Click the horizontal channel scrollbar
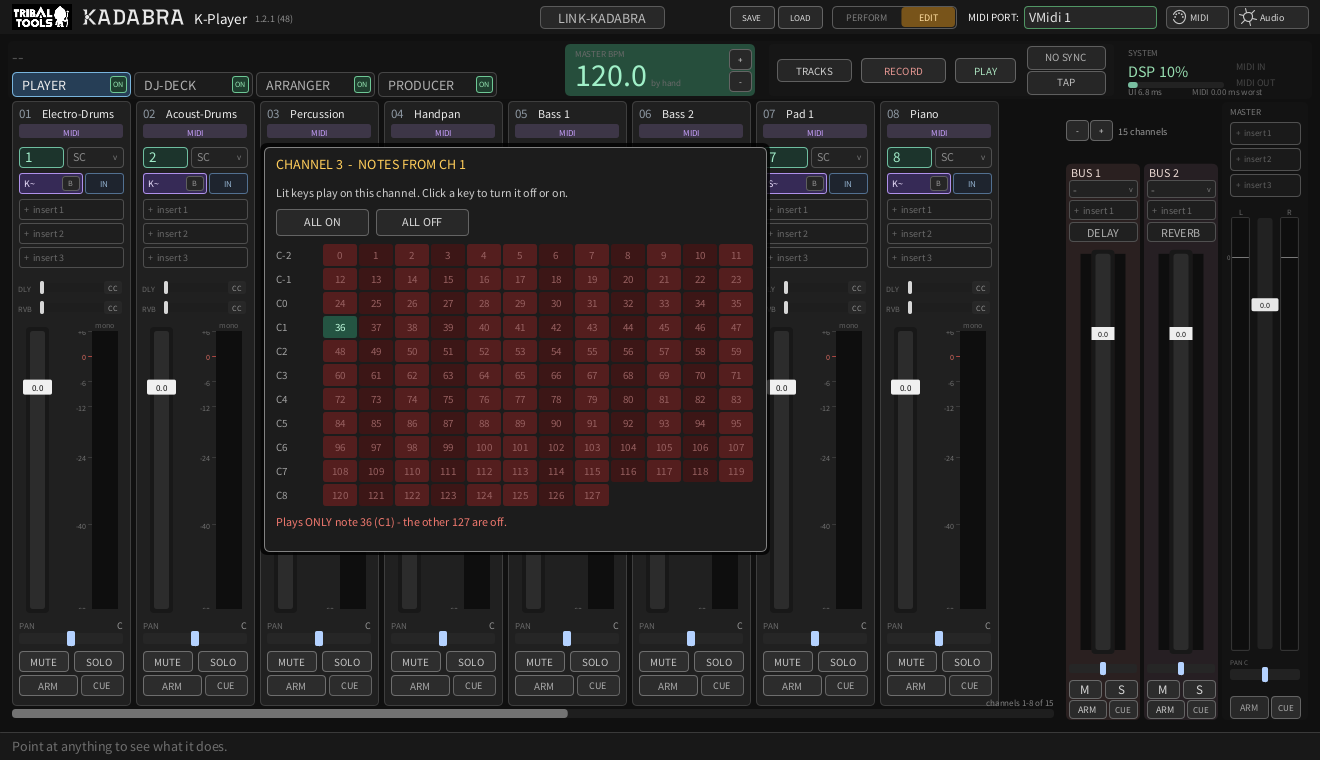1320x760 pixels. (x=290, y=714)
